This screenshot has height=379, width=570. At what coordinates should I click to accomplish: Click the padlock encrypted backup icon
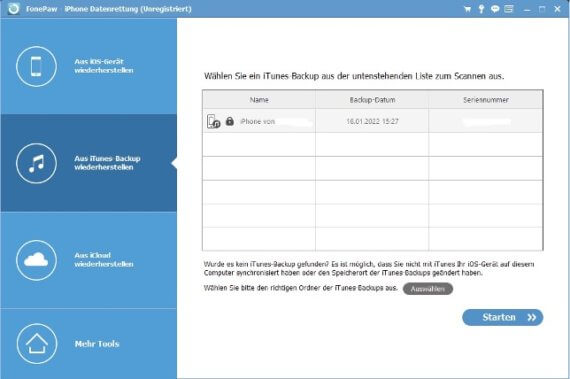pos(229,121)
